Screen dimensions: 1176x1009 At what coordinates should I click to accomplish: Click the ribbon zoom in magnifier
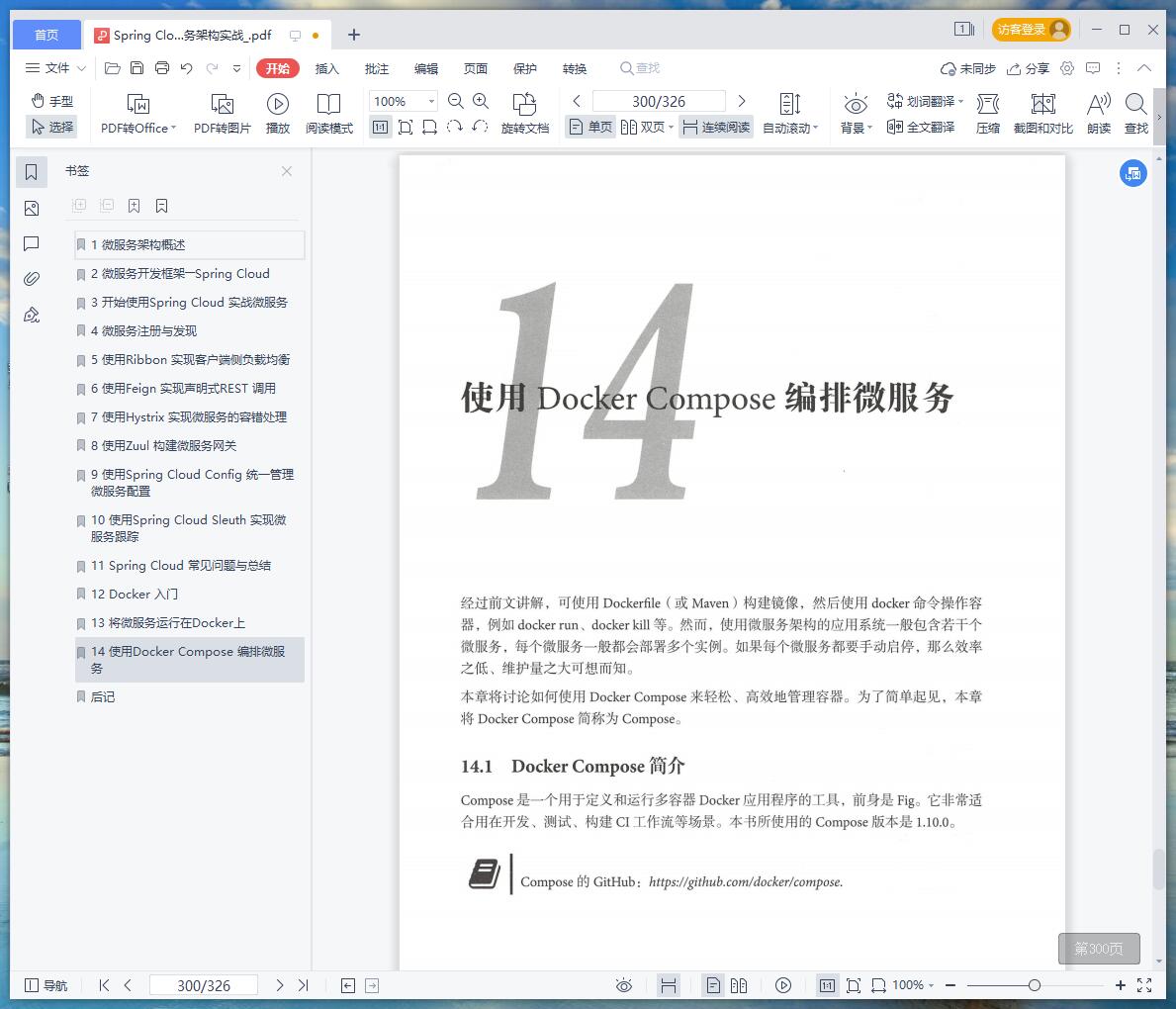pos(481,101)
